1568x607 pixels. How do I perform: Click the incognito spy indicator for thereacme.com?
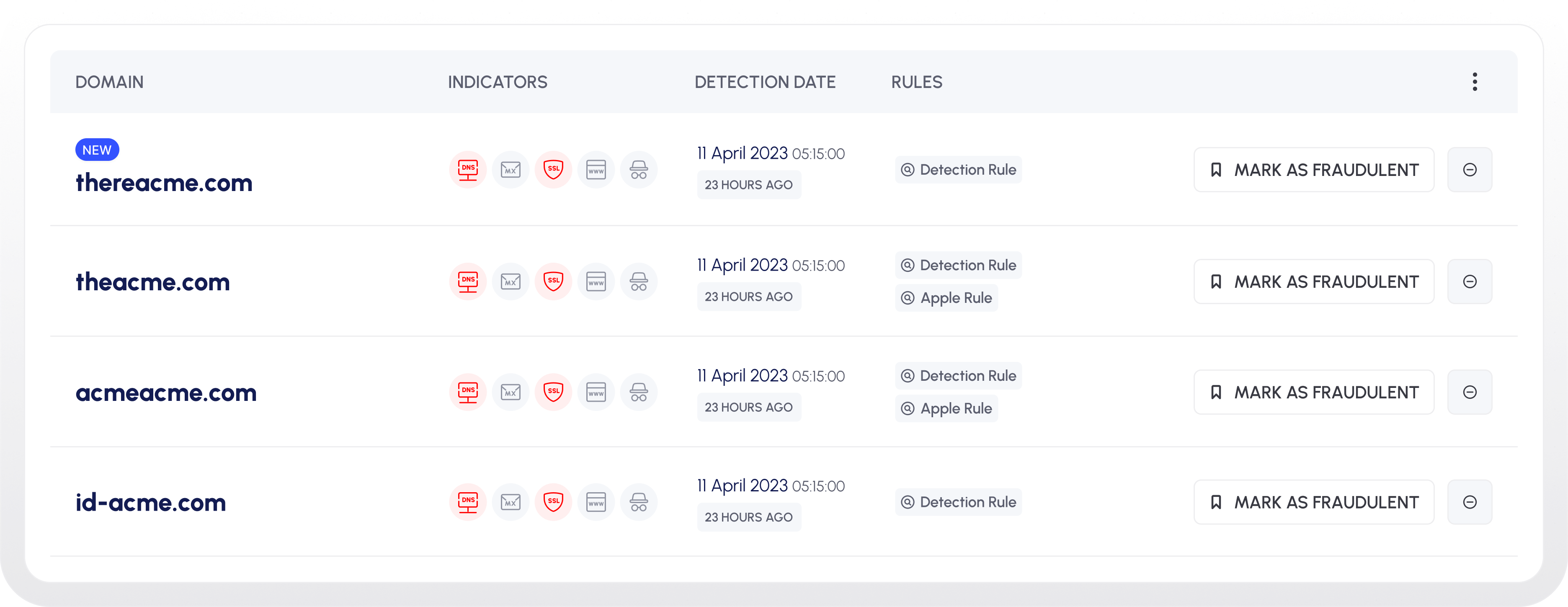pyautogui.click(x=638, y=170)
